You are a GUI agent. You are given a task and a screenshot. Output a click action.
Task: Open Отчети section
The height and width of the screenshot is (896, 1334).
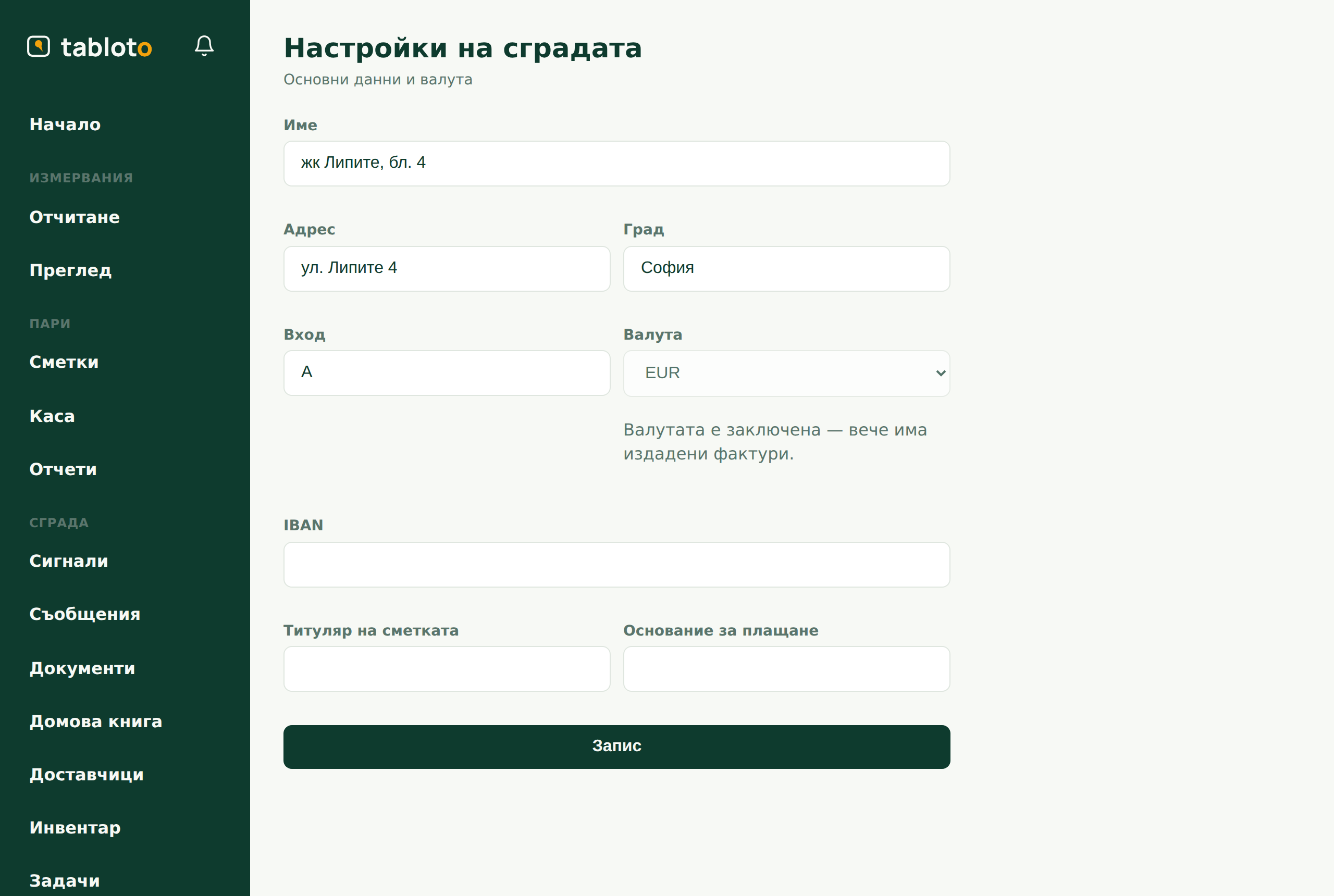click(64, 470)
